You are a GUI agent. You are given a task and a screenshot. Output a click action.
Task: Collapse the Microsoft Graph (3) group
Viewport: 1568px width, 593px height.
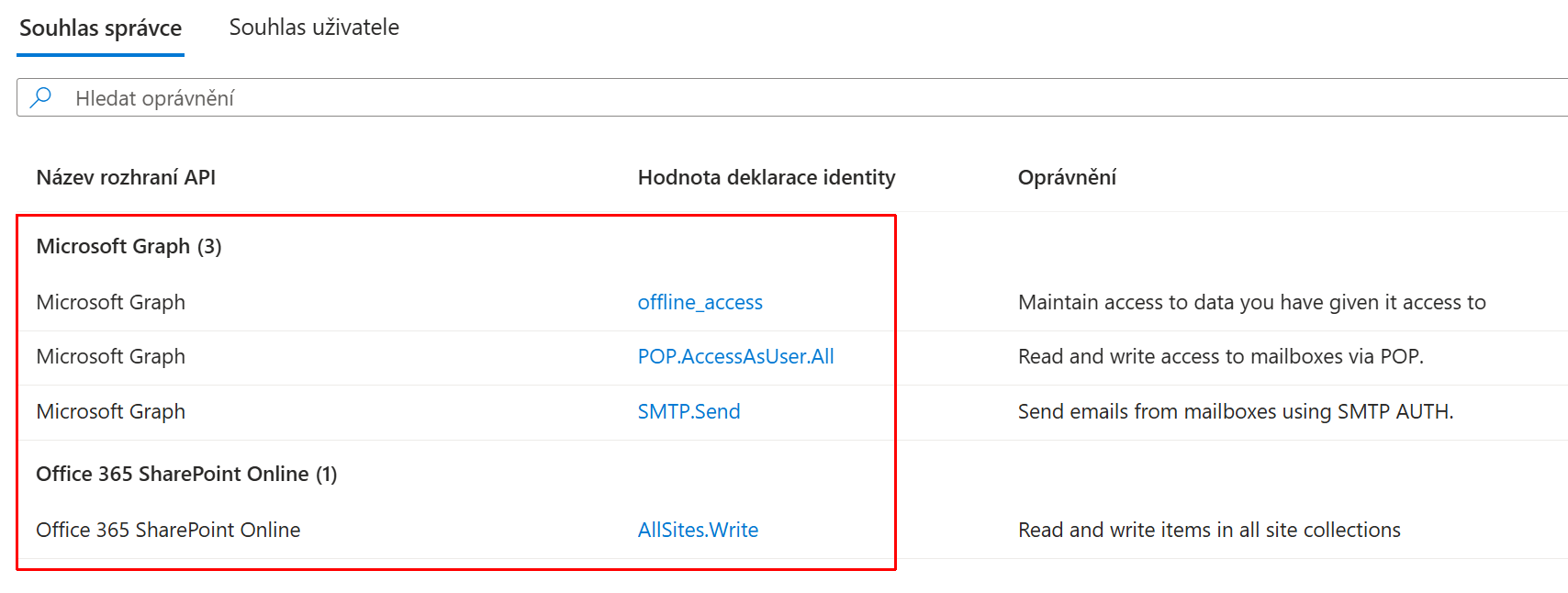(x=129, y=246)
